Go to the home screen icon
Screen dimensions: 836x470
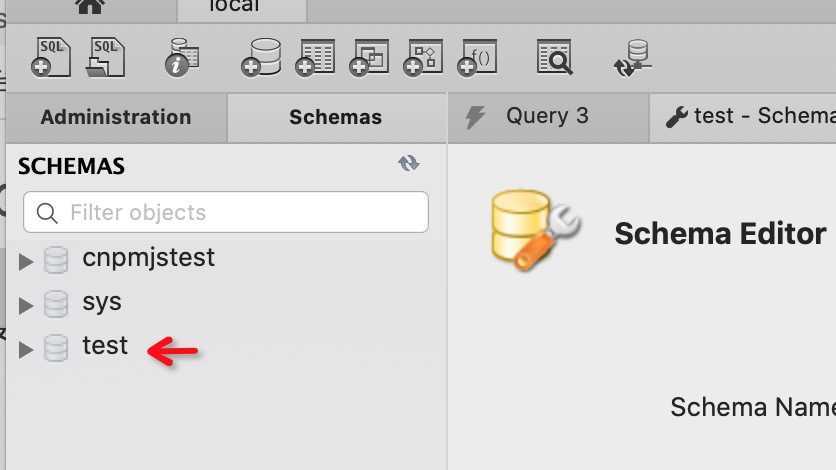[x=90, y=7]
